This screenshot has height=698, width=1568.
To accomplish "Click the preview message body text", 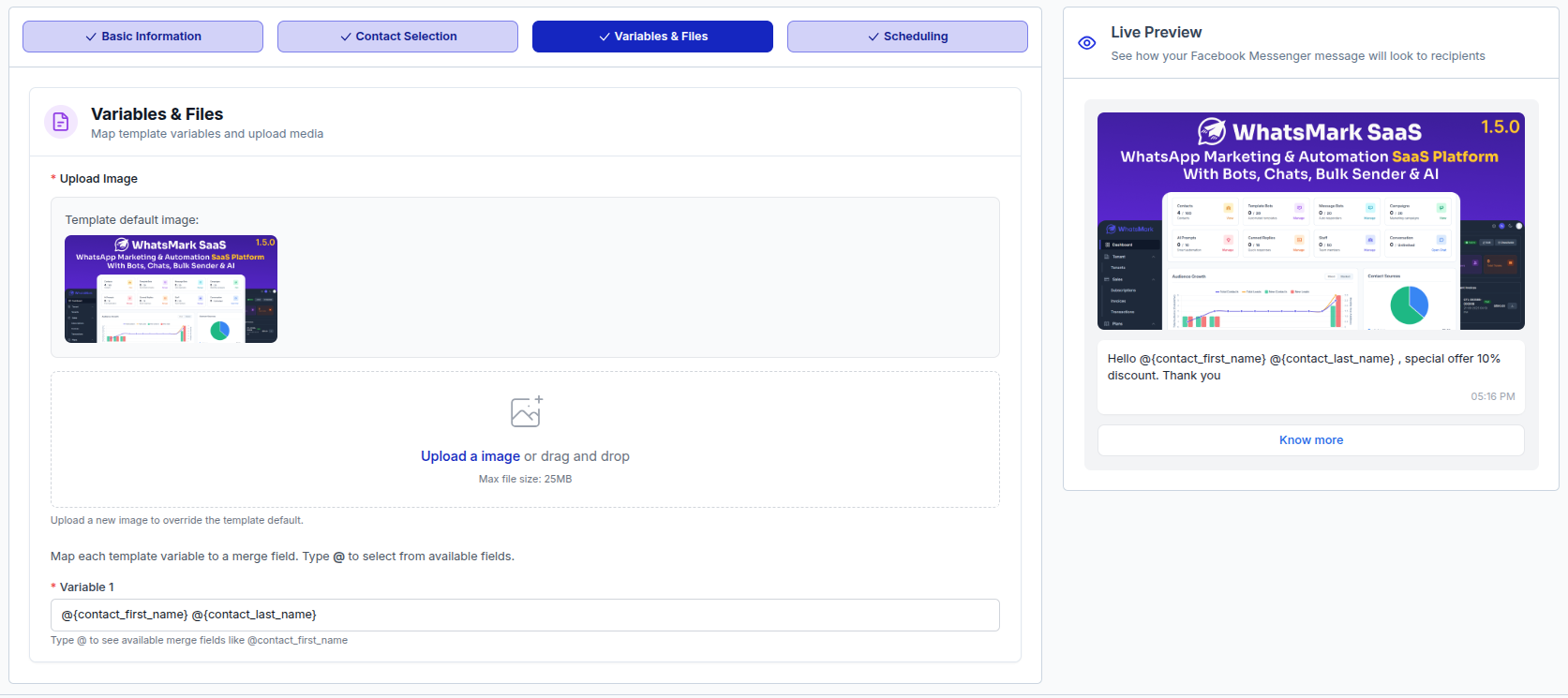I will (x=1304, y=367).
